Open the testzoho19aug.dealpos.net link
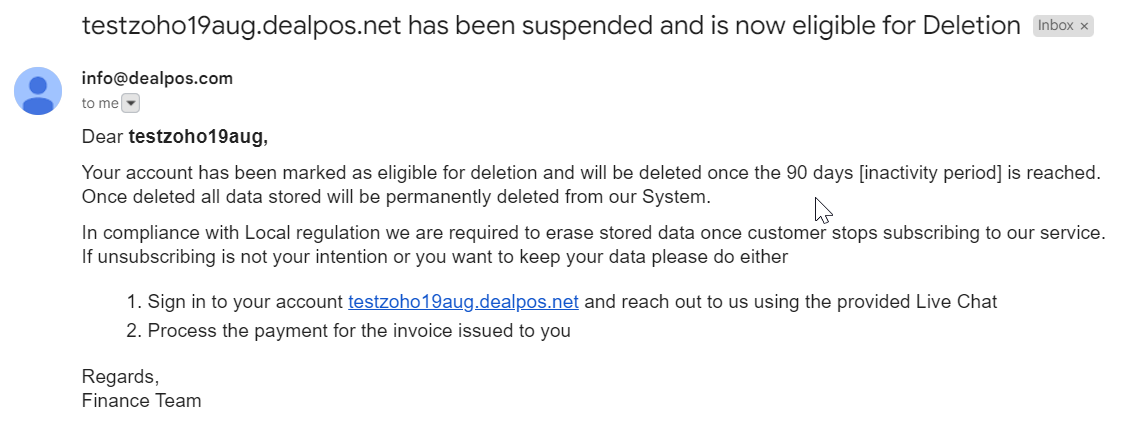The width and height of the screenshot is (1124, 440). pyautogui.click(x=463, y=302)
